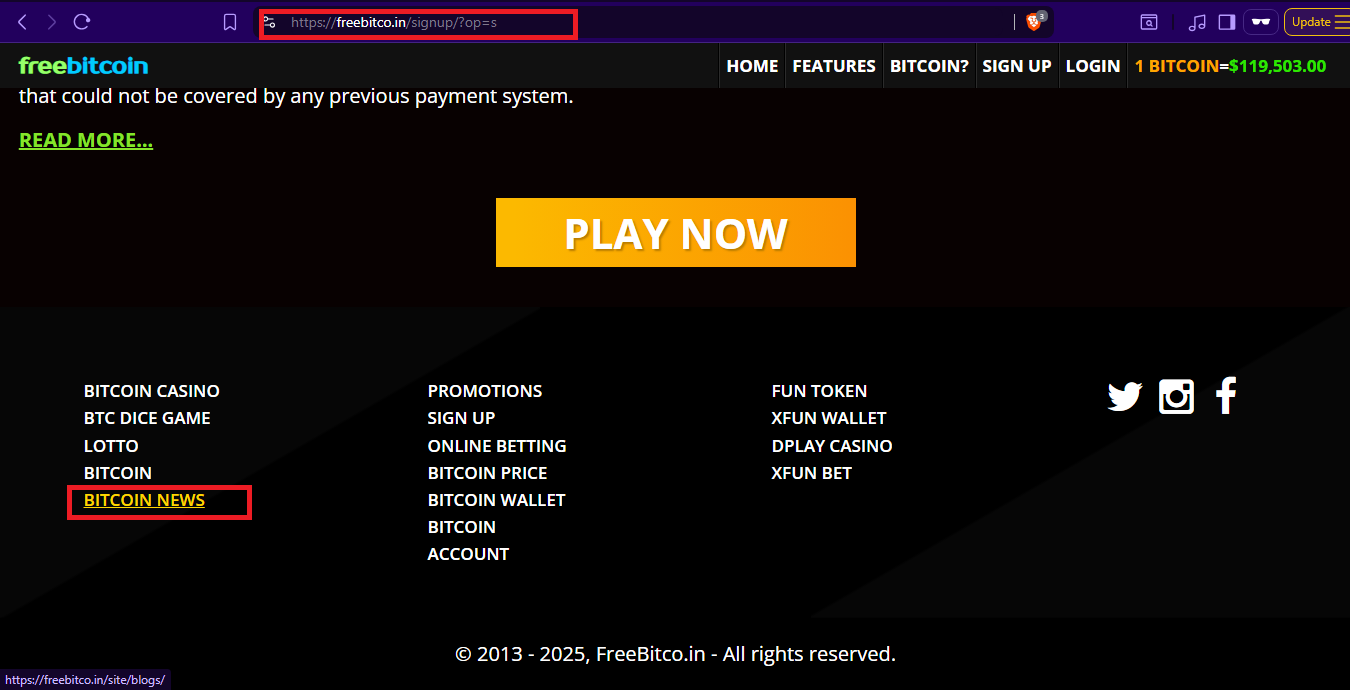Viewport: 1350px width, 690px height.
Task: Open the FEATURES menu item
Action: coord(834,66)
